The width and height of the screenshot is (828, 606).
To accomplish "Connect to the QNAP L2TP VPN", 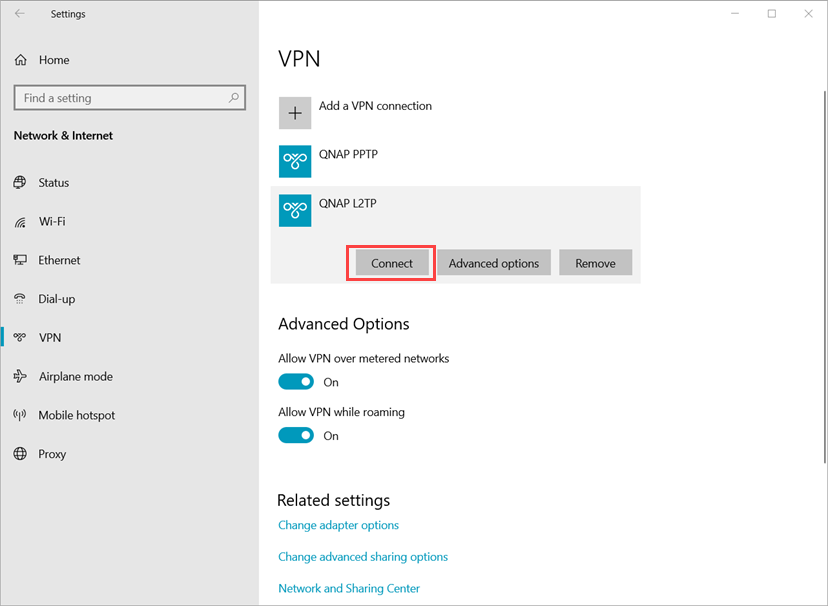I will point(391,263).
